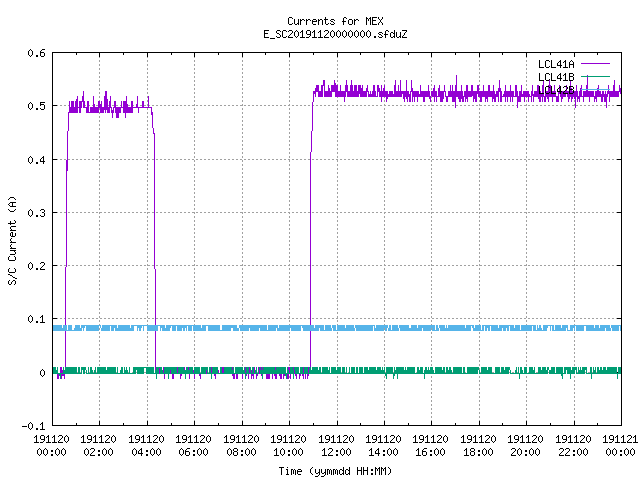Viewport: 640px width, 480px height.
Task: Click the 0 y-axis tick value
Action: click(x=42, y=373)
